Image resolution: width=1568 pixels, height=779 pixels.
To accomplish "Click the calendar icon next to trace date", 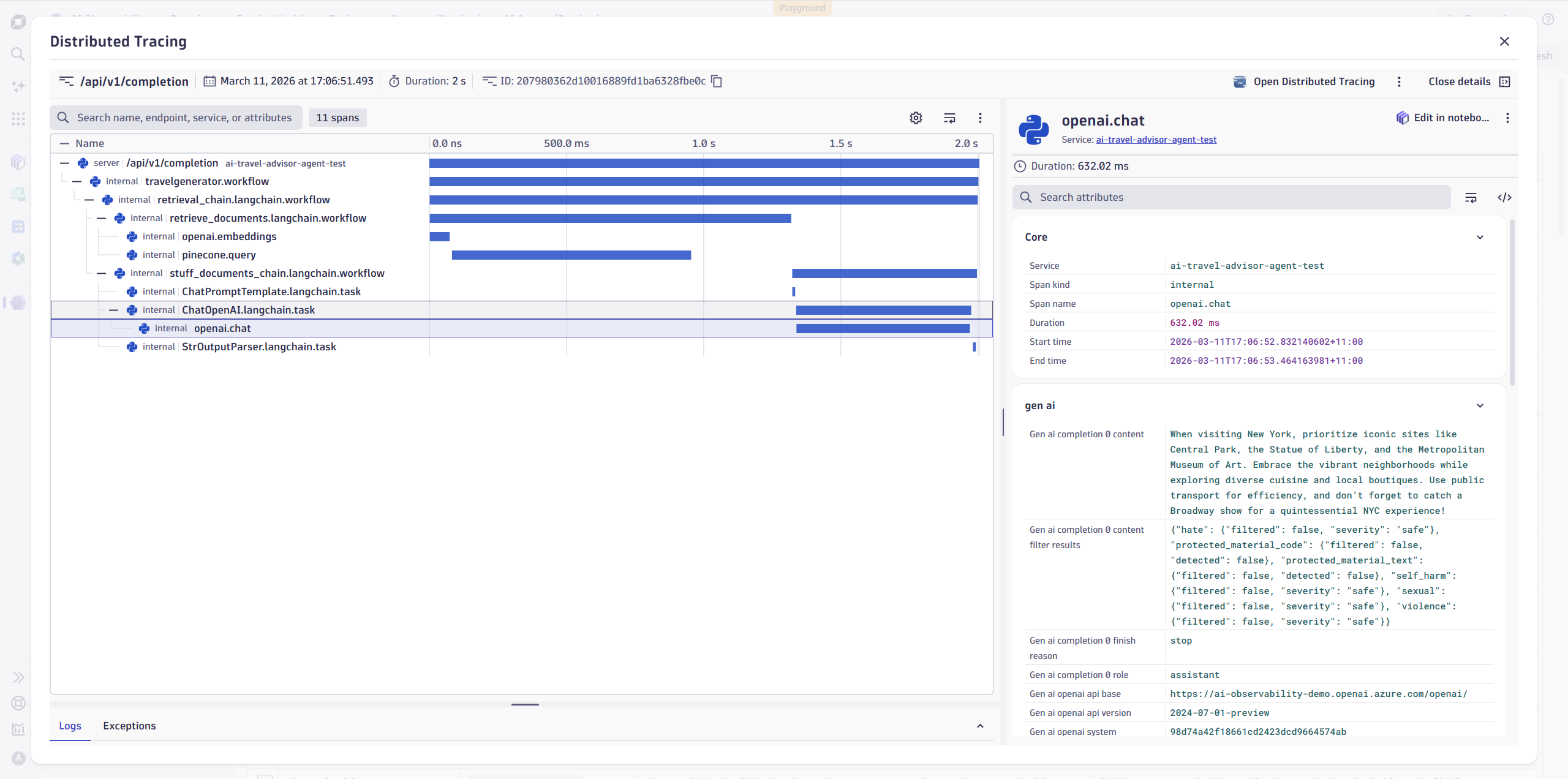I will [x=209, y=81].
